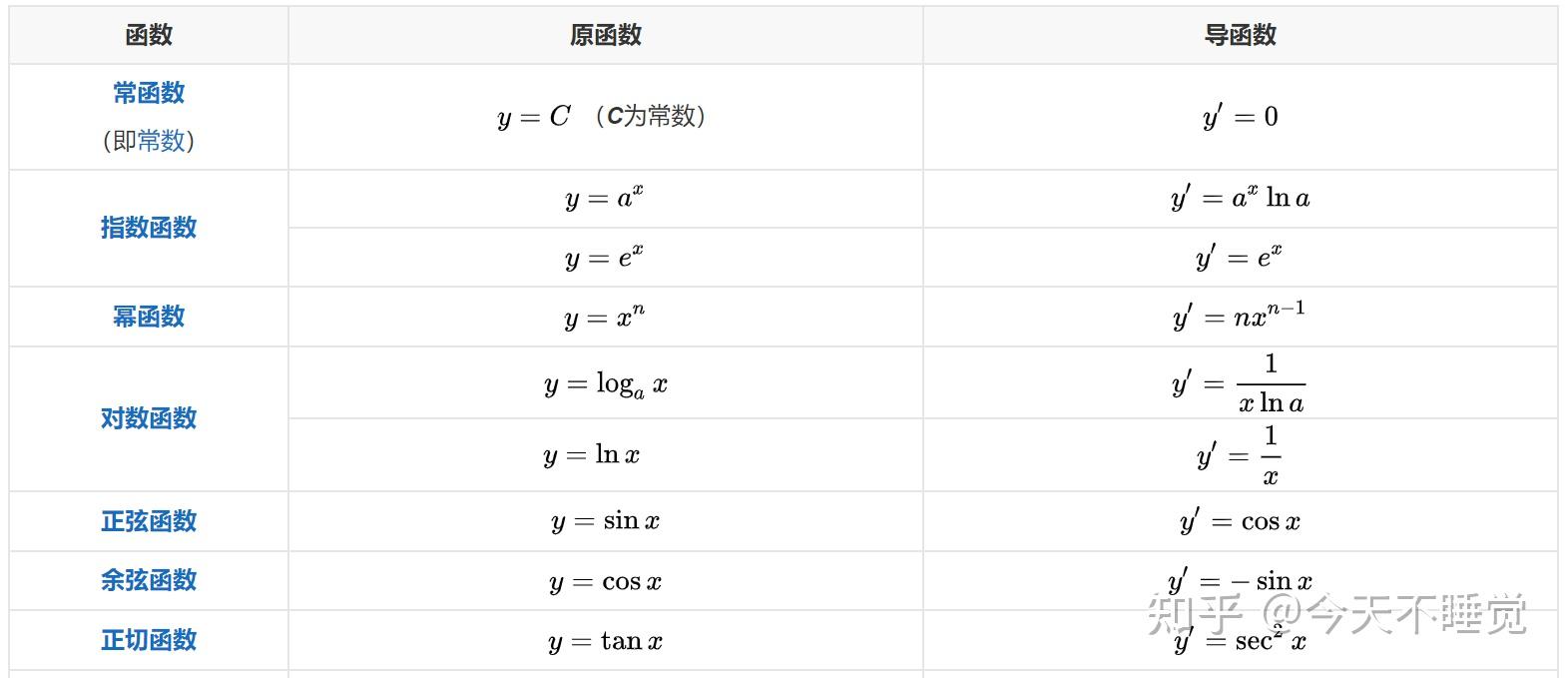The image size is (1568, 678).
Task: Open the 指数函数 link
Action: 149,228
